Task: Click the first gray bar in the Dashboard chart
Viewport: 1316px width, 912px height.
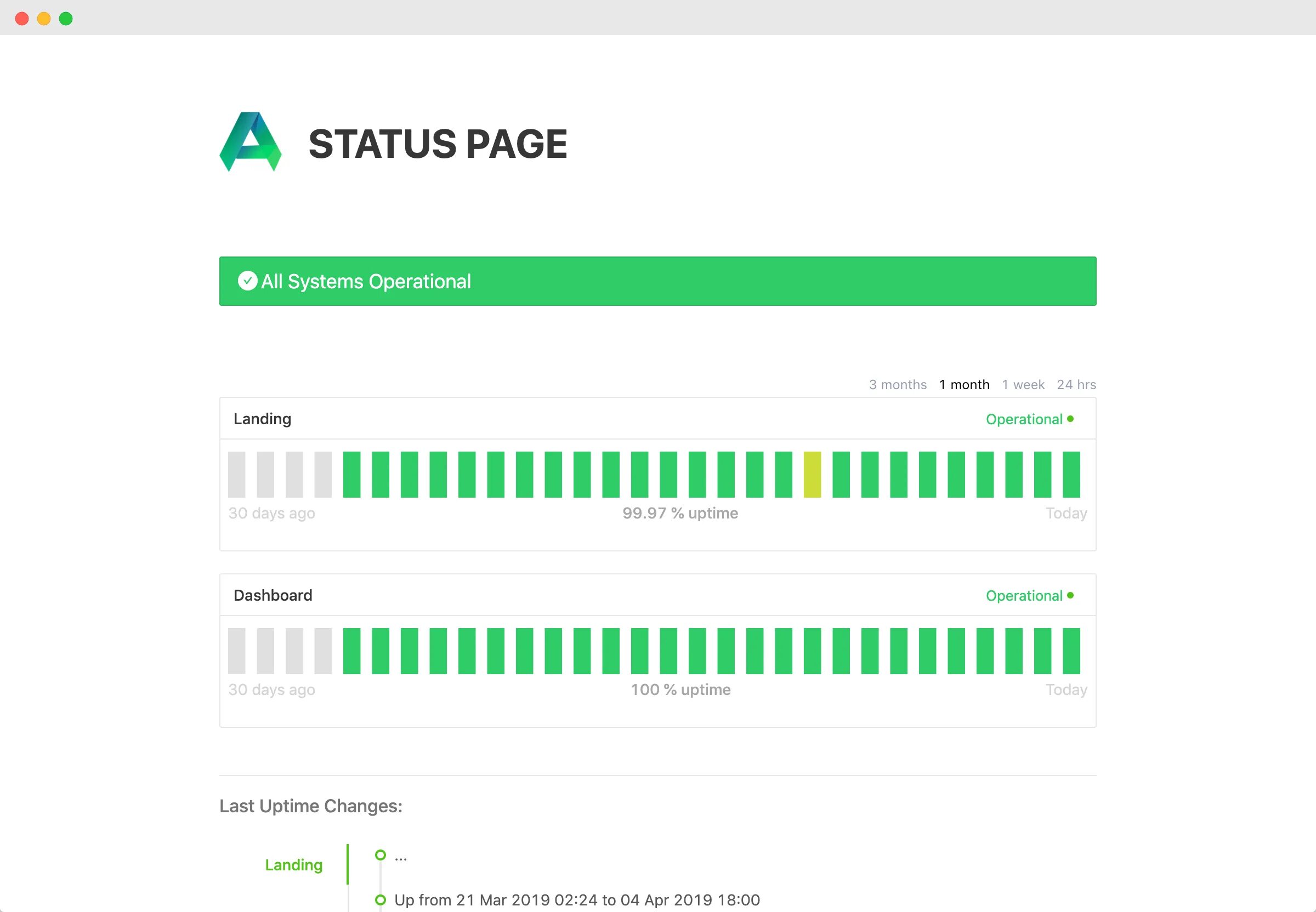Action: 237,651
